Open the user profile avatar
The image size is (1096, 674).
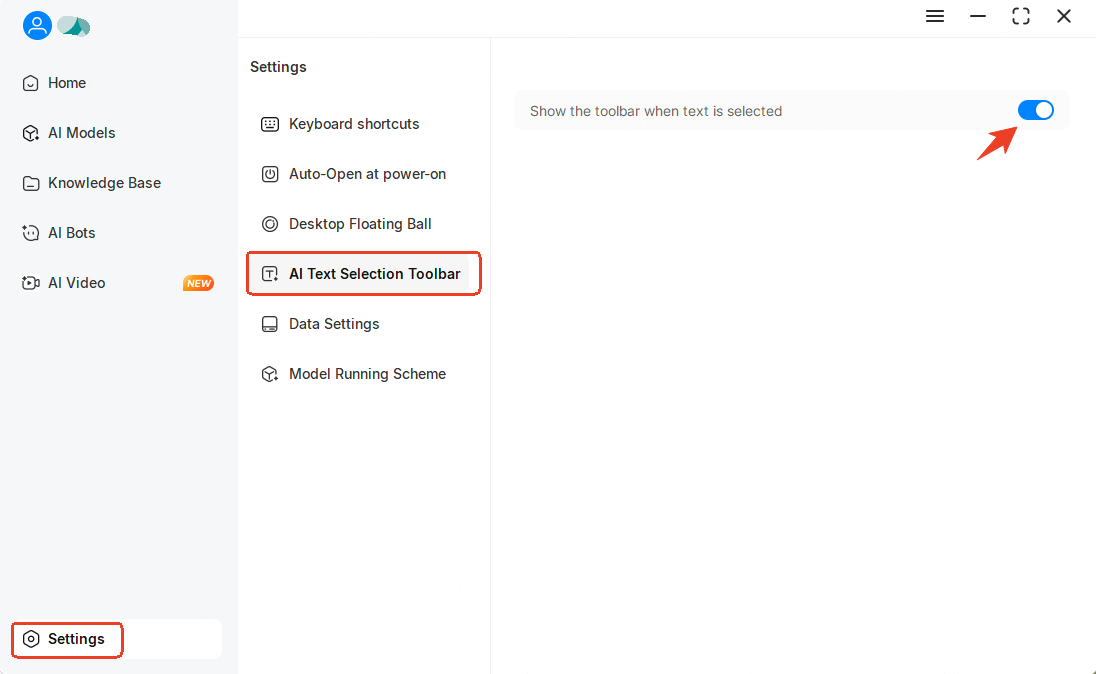tap(37, 25)
